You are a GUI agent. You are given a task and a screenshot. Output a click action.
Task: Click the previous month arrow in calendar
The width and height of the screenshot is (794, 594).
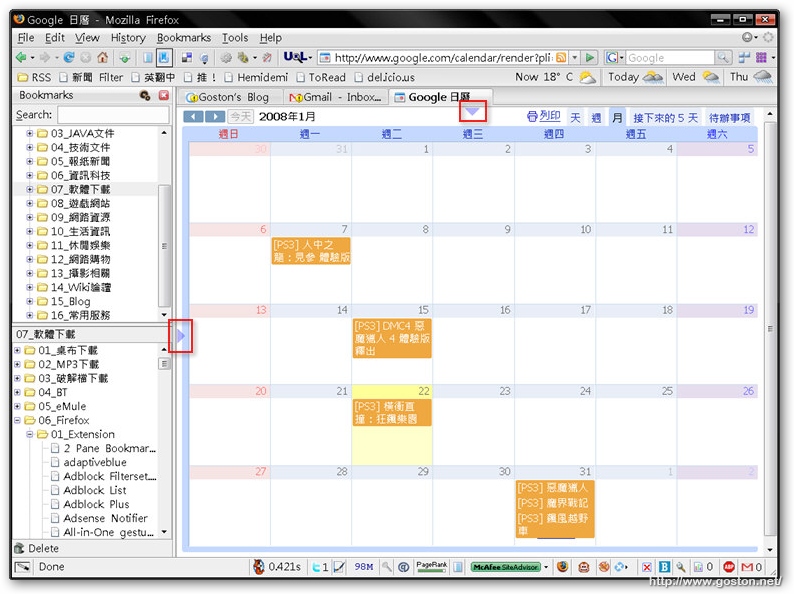[193, 117]
